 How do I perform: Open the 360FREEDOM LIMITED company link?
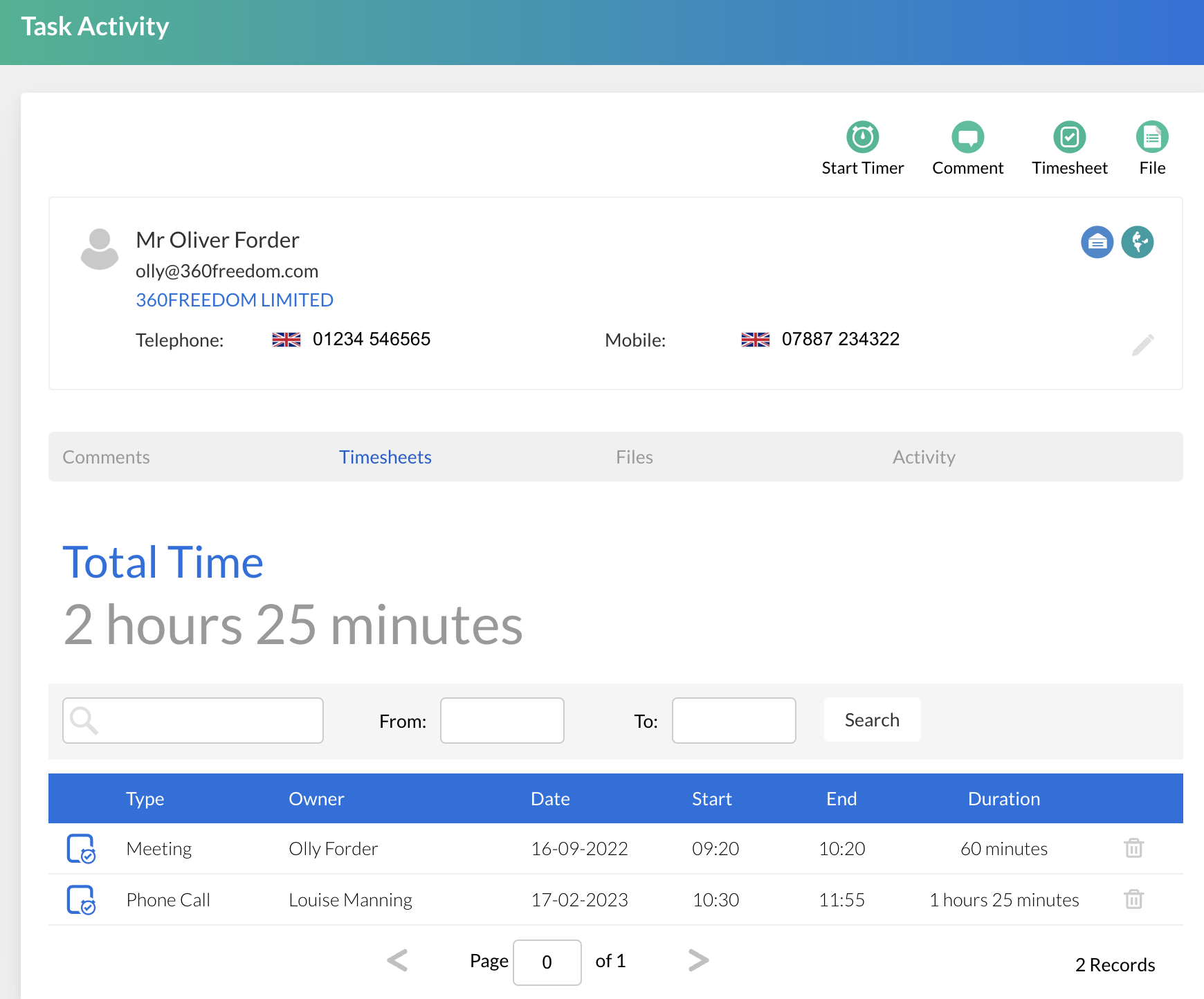coord(234,300)
